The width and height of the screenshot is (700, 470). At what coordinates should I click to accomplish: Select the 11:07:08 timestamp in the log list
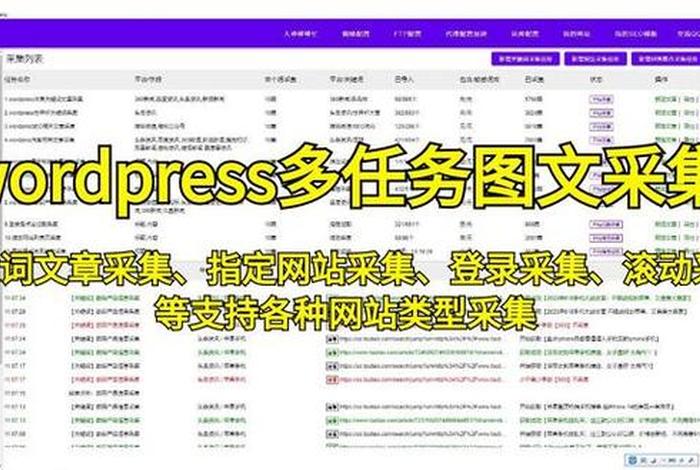[16, 434]
